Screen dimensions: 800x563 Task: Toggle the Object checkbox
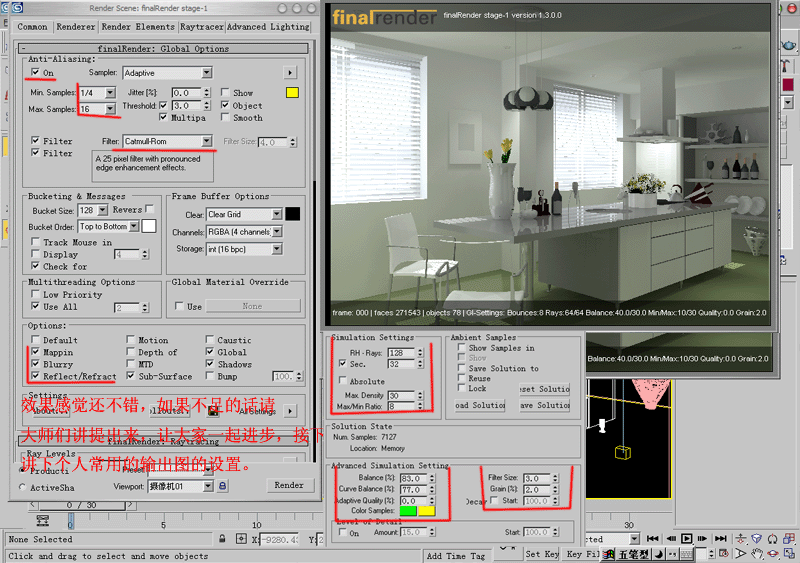(224, 105)
